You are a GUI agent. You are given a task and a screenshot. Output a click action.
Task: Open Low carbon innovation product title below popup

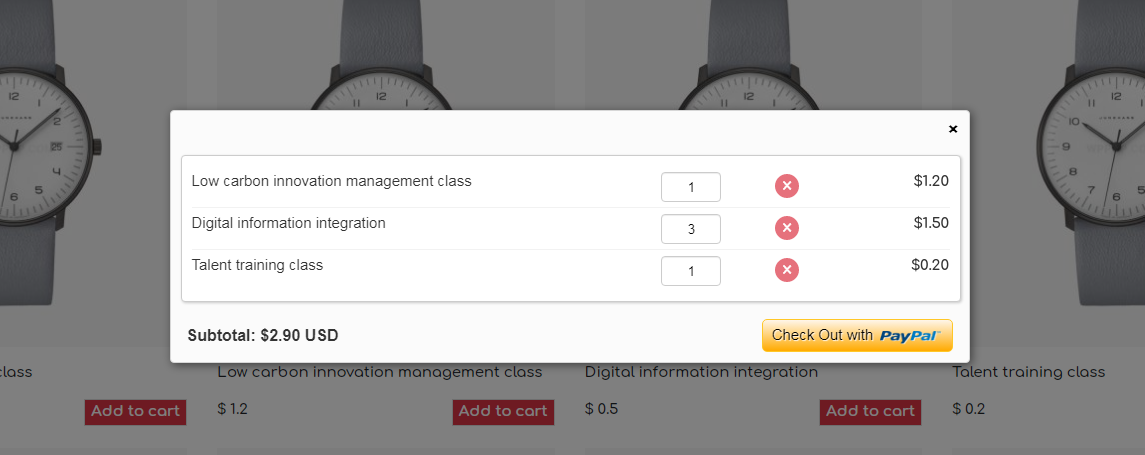(x=380, y=372)
